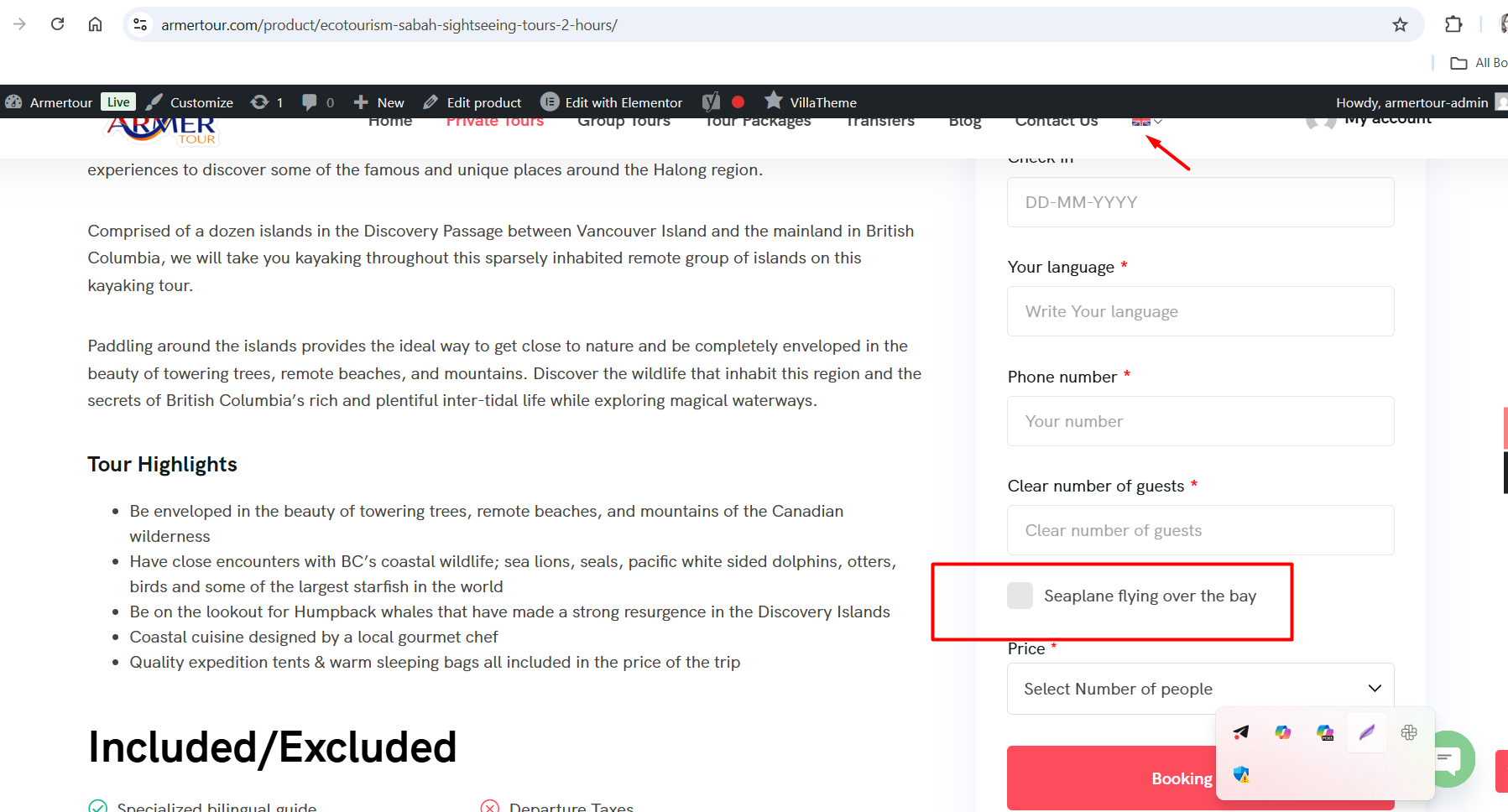Viewport: 1508px width, 812px height.
Task: Open comments bubble in admin bar
Action: (x=318, y=102)
